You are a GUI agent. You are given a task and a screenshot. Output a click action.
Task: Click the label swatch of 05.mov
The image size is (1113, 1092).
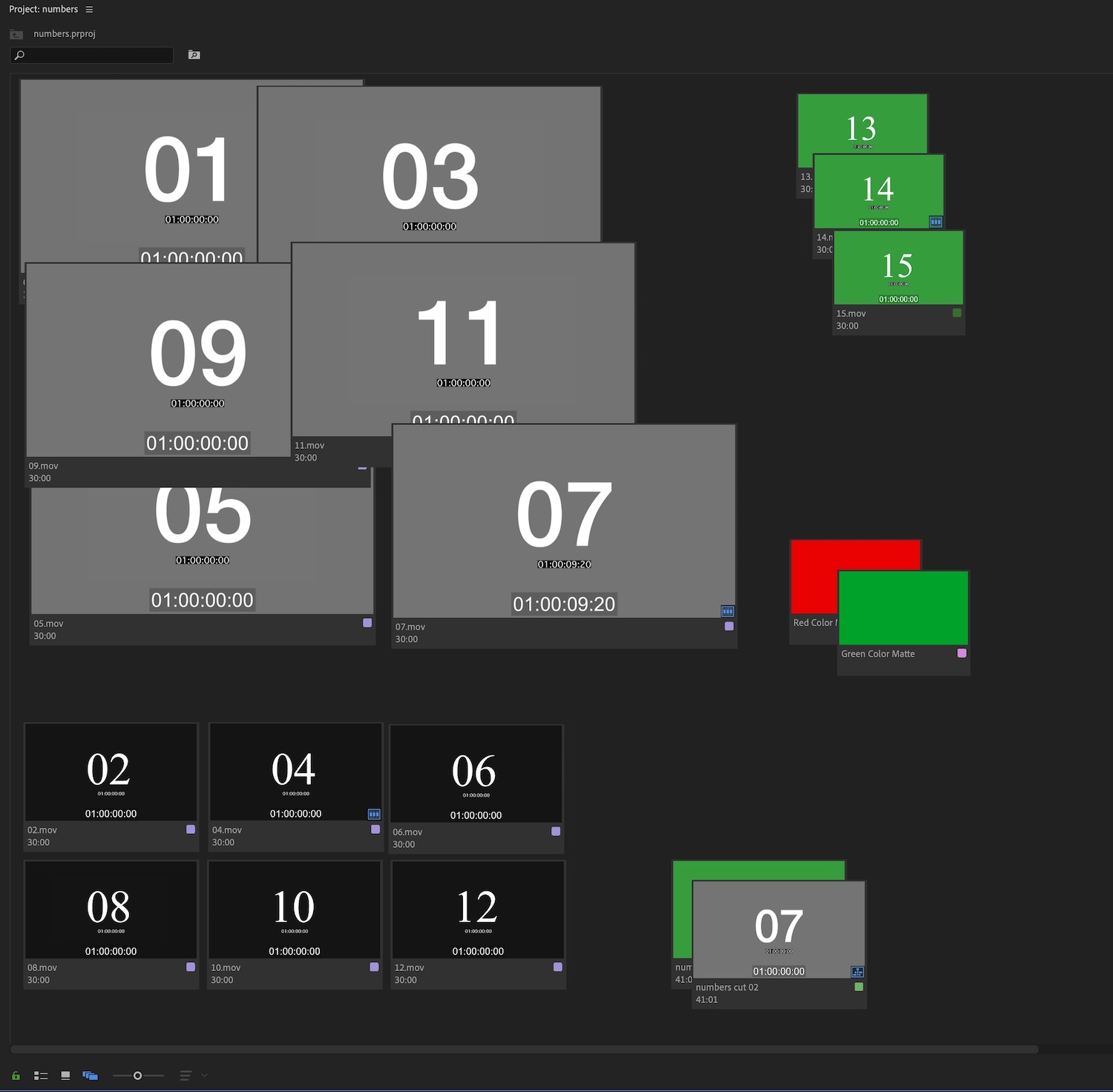[367, 623]
